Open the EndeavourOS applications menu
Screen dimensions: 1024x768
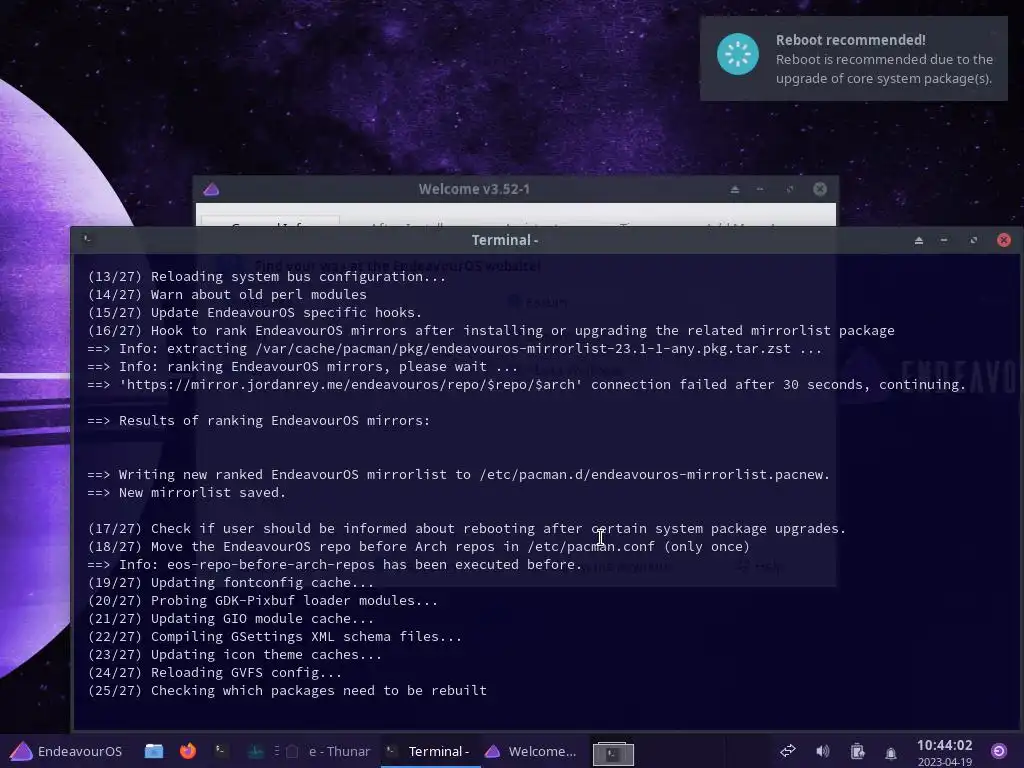67,751
